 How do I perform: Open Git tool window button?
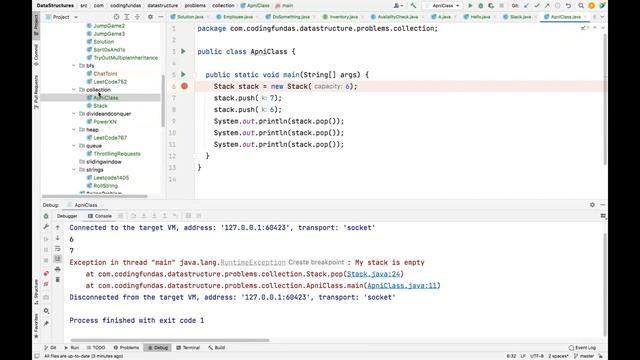[x=51, y=348]
